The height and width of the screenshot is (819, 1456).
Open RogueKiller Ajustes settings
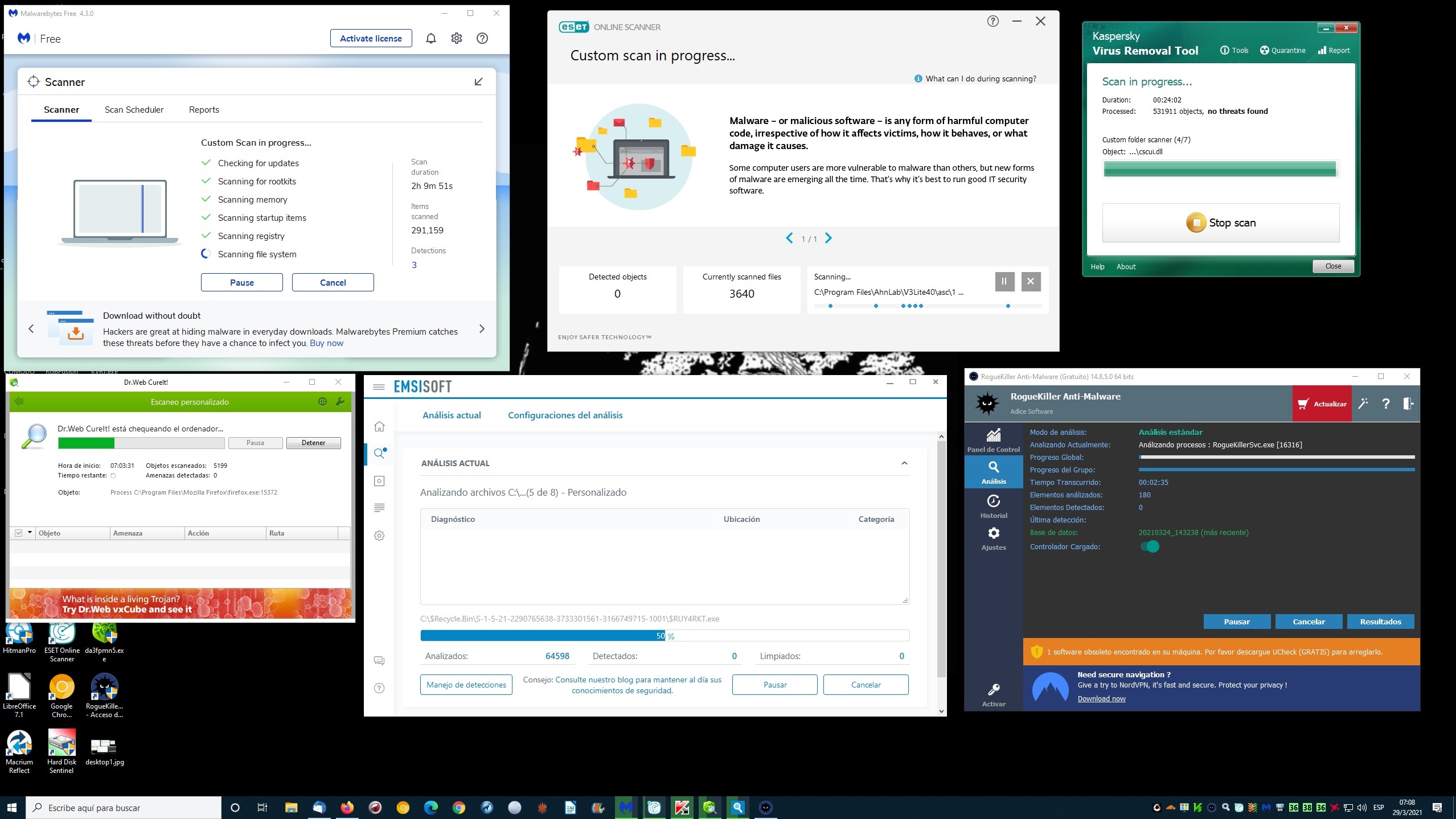click(994, 538)
